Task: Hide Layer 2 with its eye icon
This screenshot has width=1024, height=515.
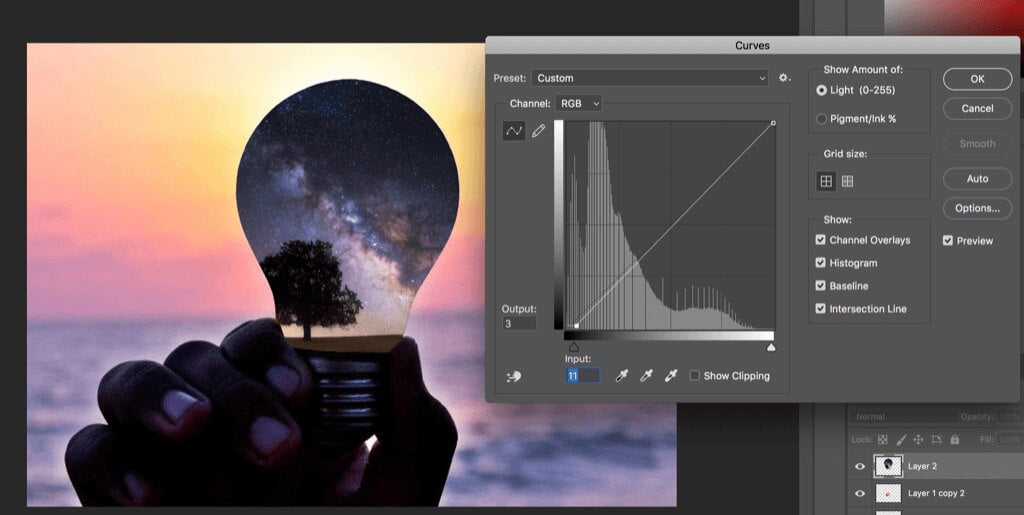Action: pyautogui.click(x=860, y=466)
